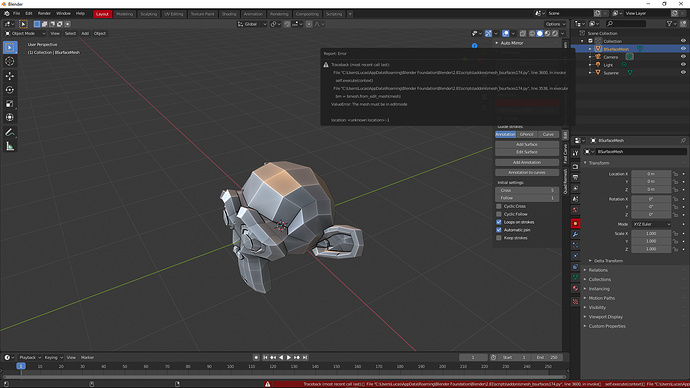
Task: Open the viewport Options dropdown
Action: (x=555, y=24)
